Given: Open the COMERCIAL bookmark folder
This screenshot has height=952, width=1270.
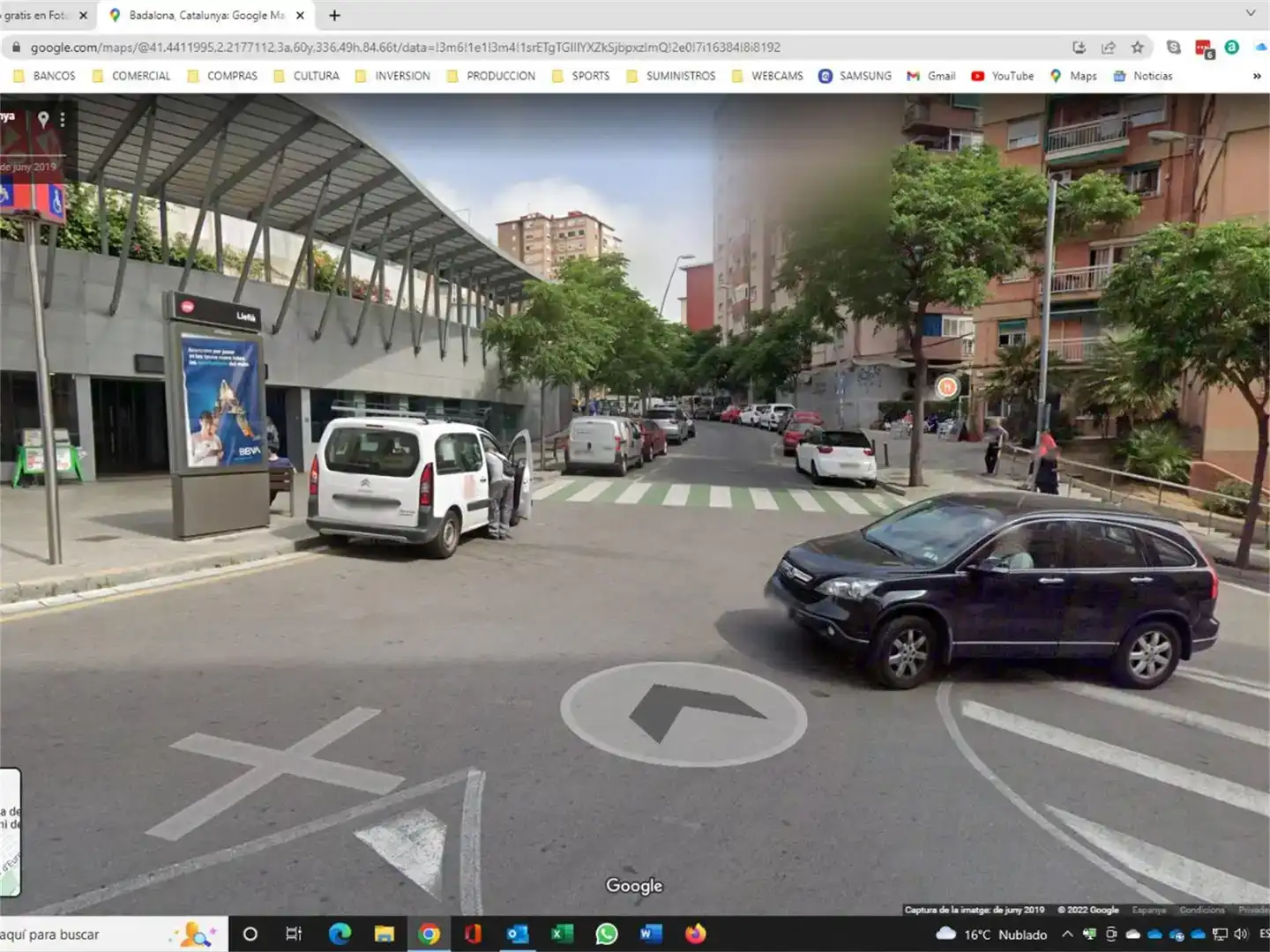Looking at the screenshot, I should (131, 77).
